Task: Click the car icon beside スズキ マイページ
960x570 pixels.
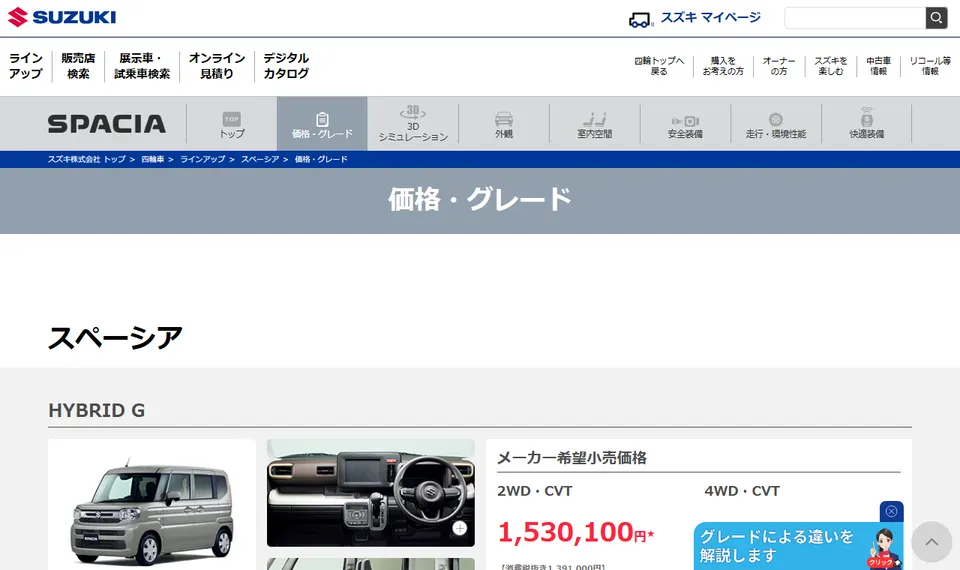Action: coord(640,20)
